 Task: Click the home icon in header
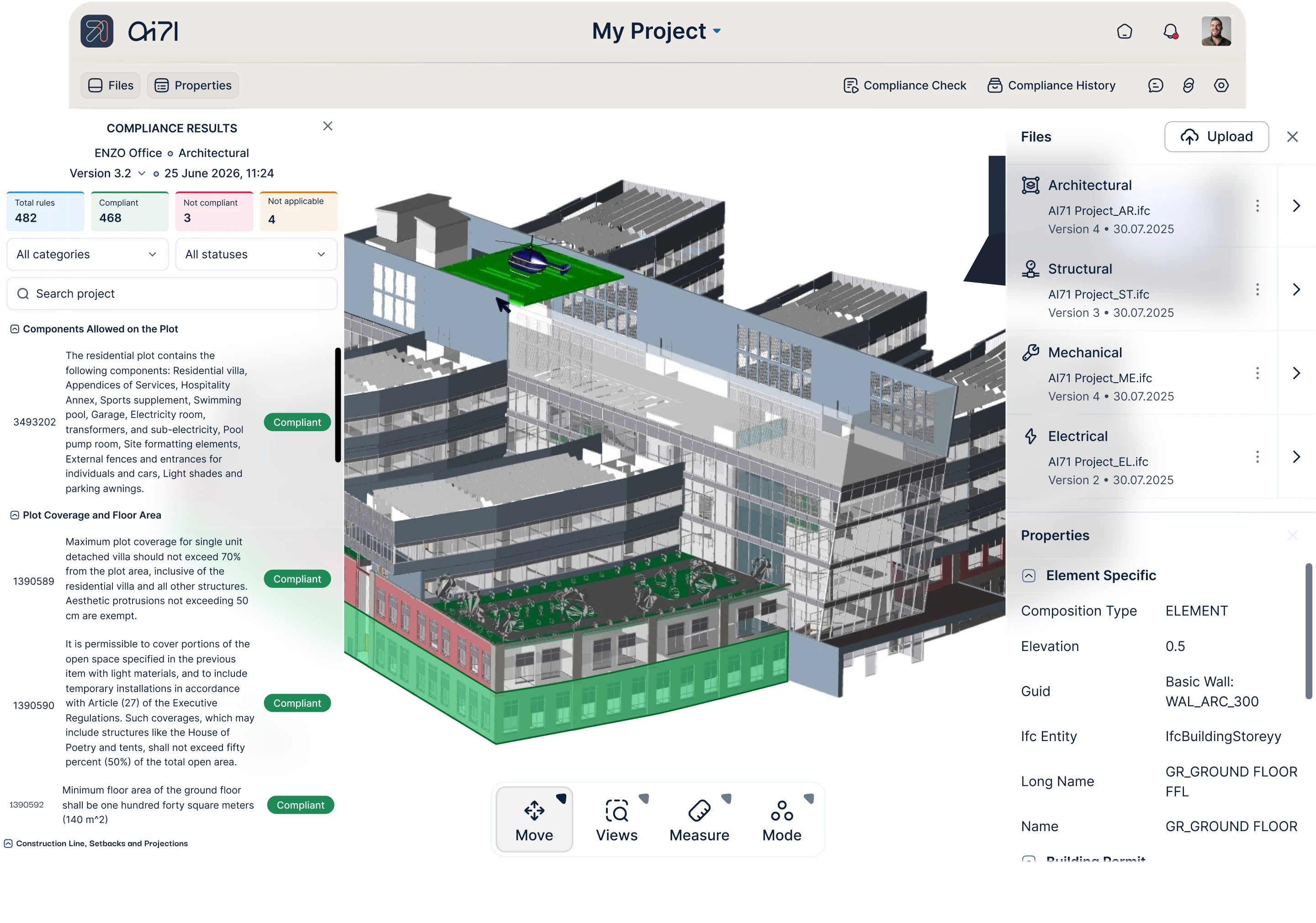coord(1124,32)
